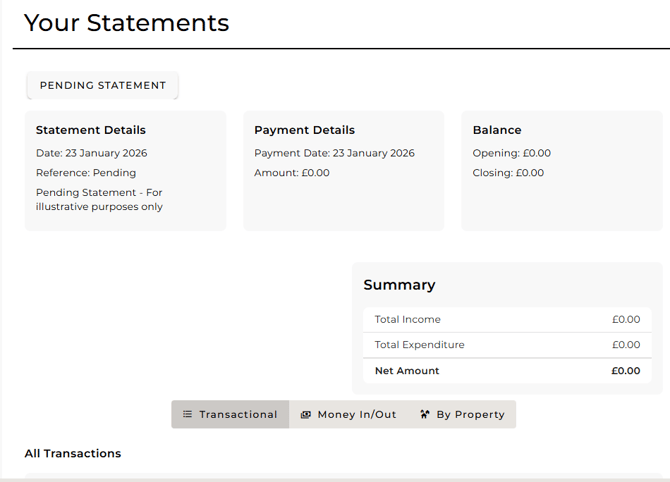670x482 pixels.
Task: Click the Your Statements page title
Action: [126, 23]
